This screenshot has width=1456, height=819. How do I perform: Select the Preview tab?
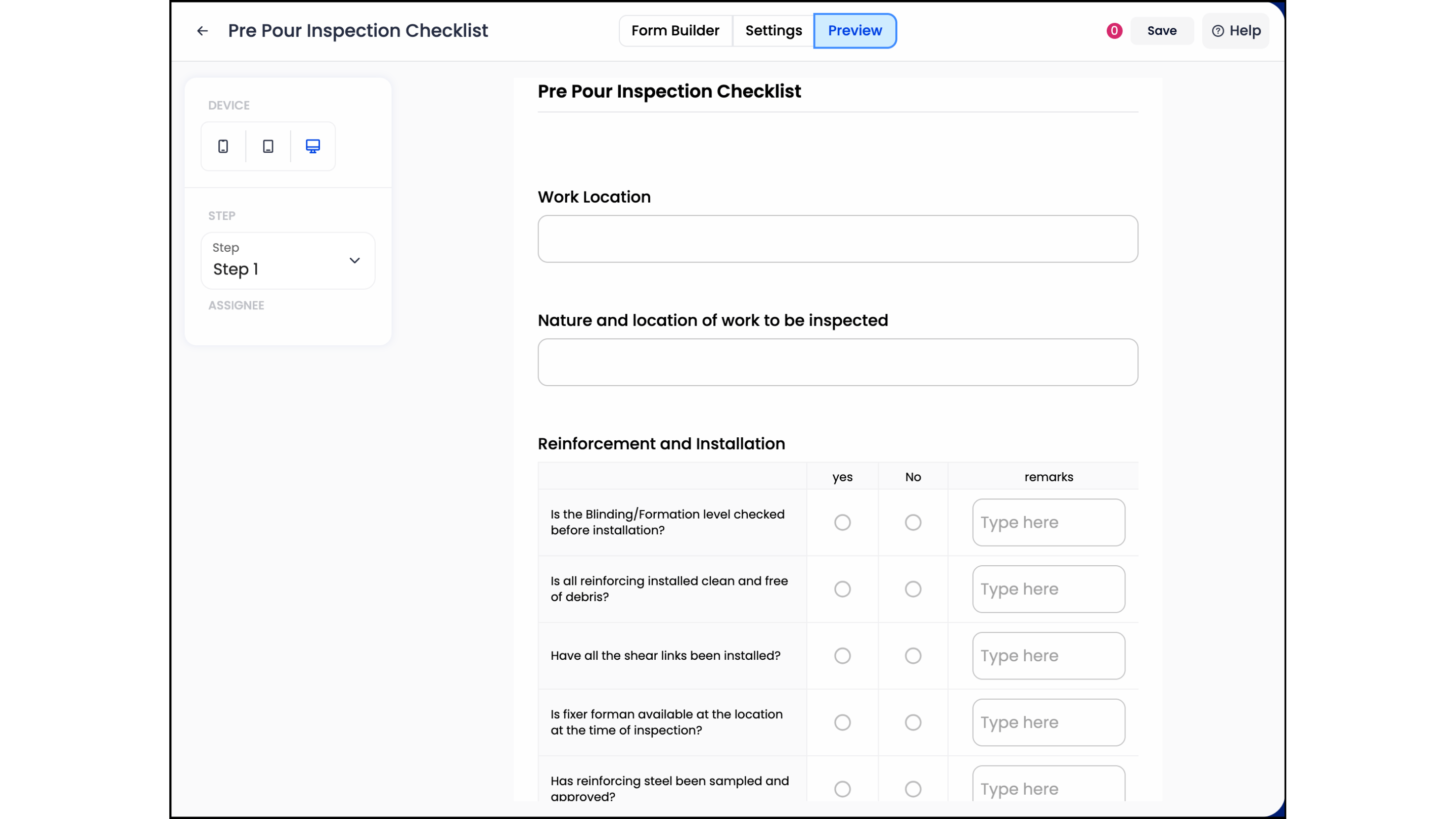(854, 30)
